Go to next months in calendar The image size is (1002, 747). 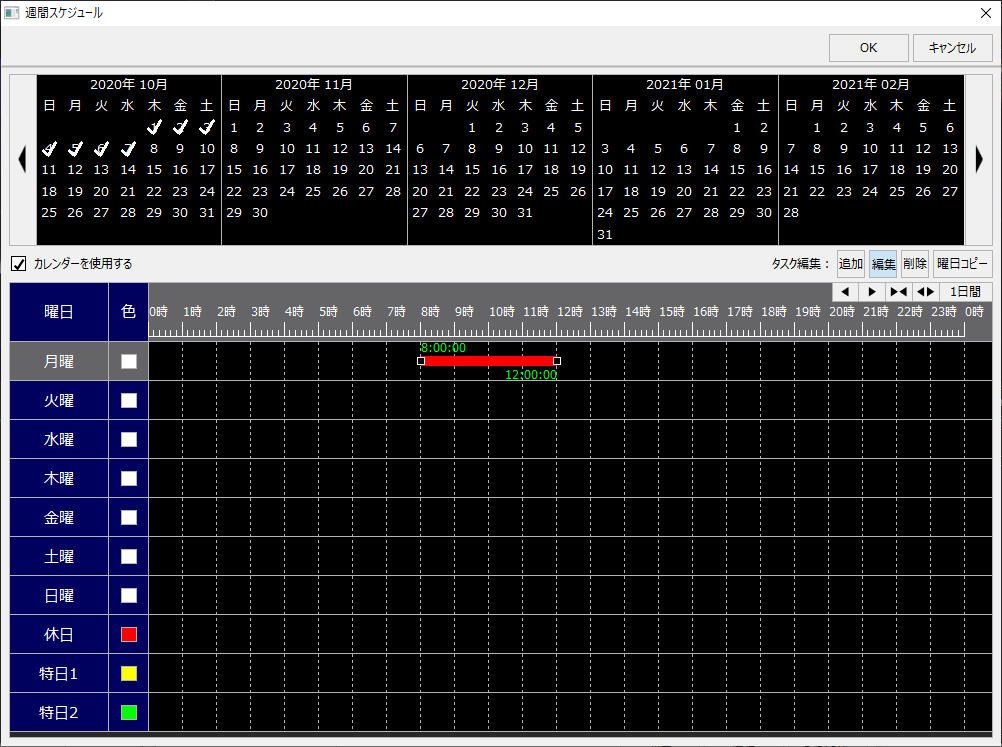tap(979, 160)
